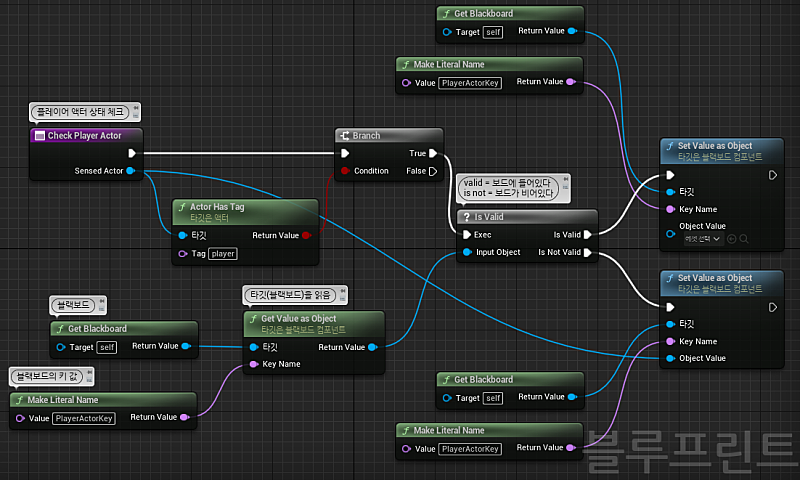Image resolution: width=800 pixels, height=480 pixels.
Task: Open the 에셋 선택 asset dropdown
Action: point(702,238)
